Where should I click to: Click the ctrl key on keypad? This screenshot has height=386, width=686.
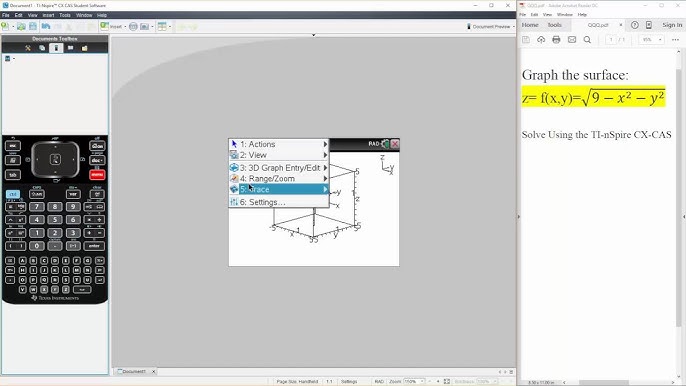[13, 194]
